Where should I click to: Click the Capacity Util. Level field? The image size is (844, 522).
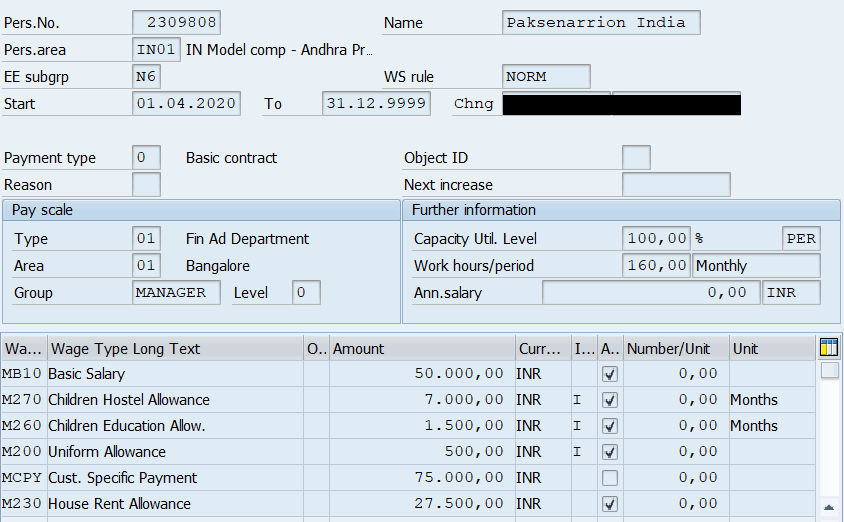click(656, 239)
